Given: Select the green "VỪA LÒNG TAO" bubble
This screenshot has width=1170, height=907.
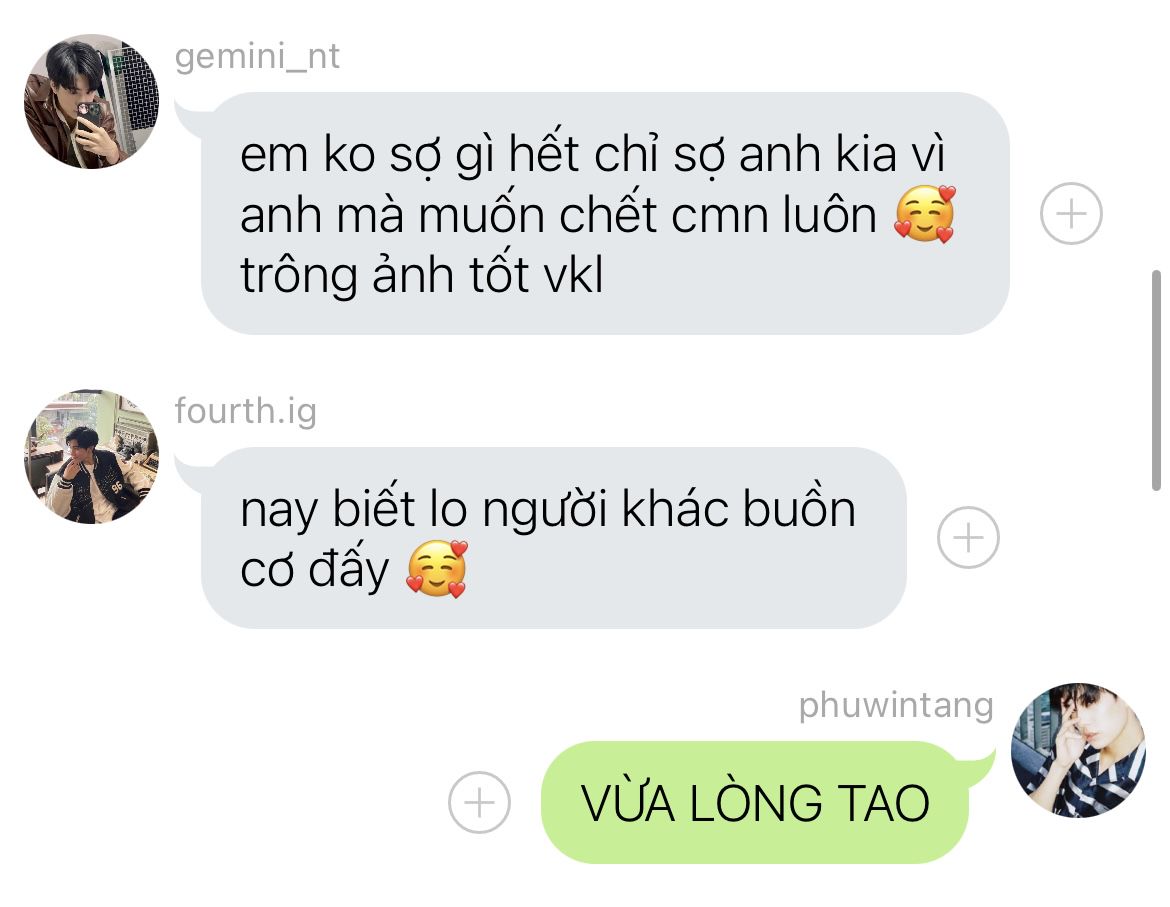Looking at the screenshot, I should click(755, 803).
